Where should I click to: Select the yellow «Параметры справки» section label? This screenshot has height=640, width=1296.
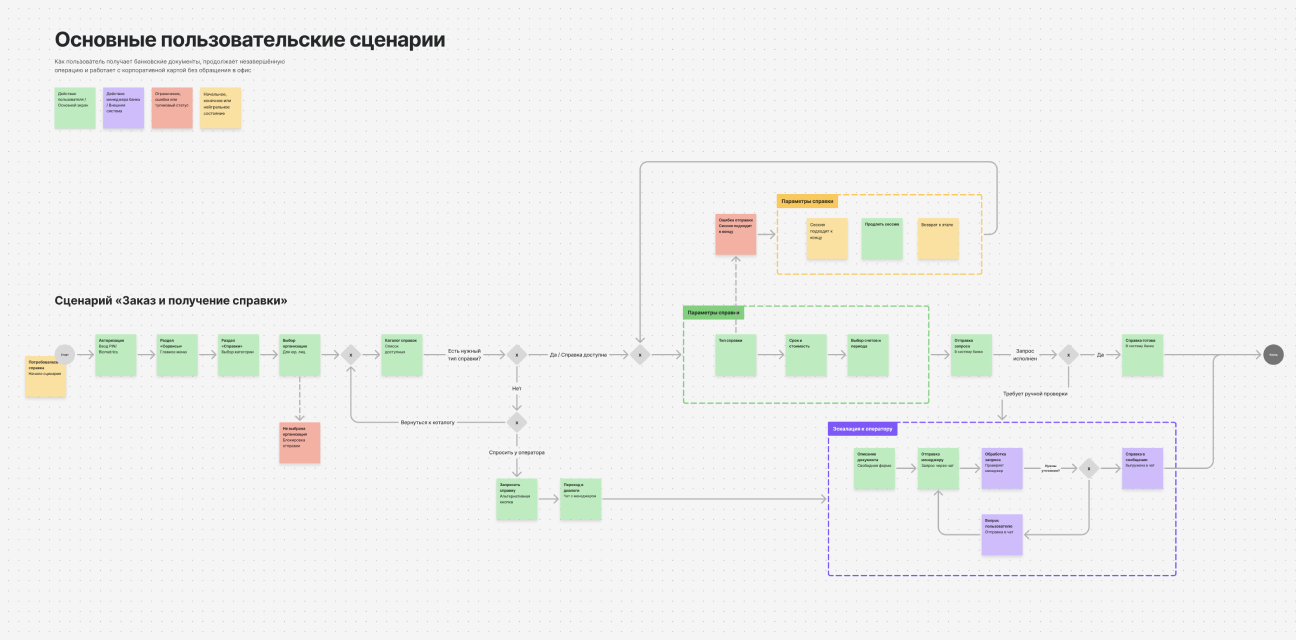tap(807, 201)
